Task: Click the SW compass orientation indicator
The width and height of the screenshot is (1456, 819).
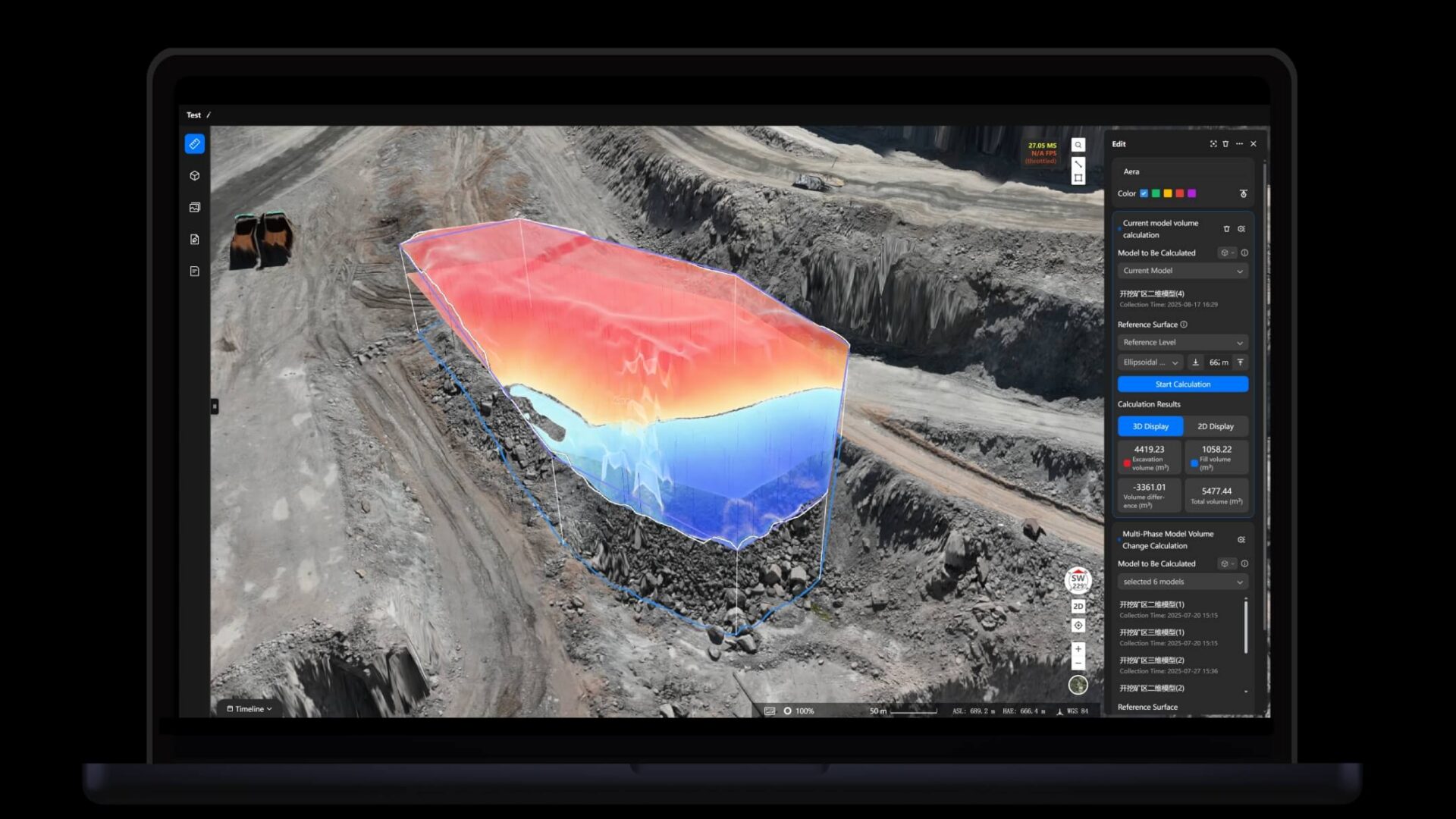Action: [1078, 581]
